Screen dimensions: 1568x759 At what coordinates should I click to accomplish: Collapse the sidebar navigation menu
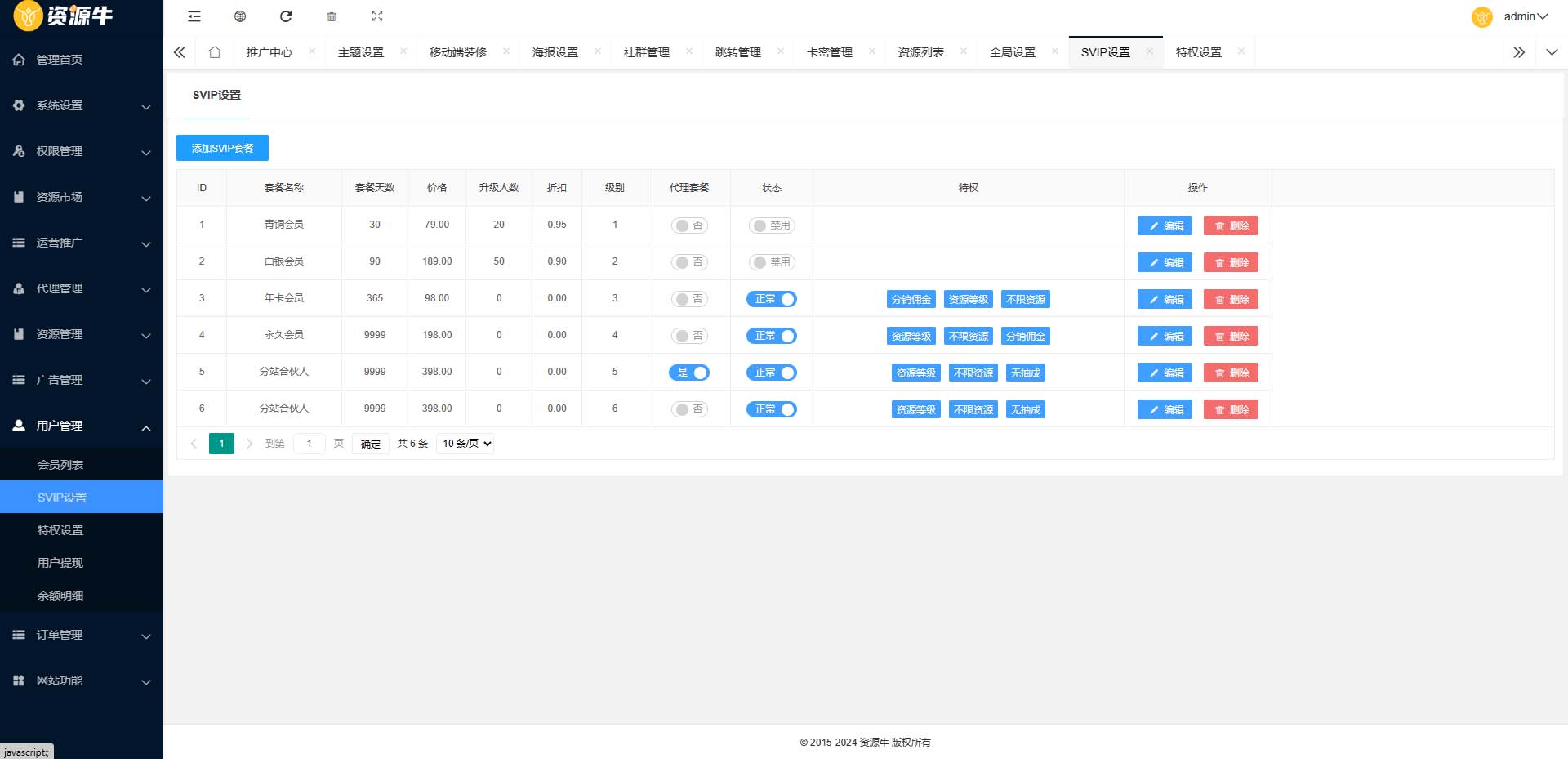point(194,16)
